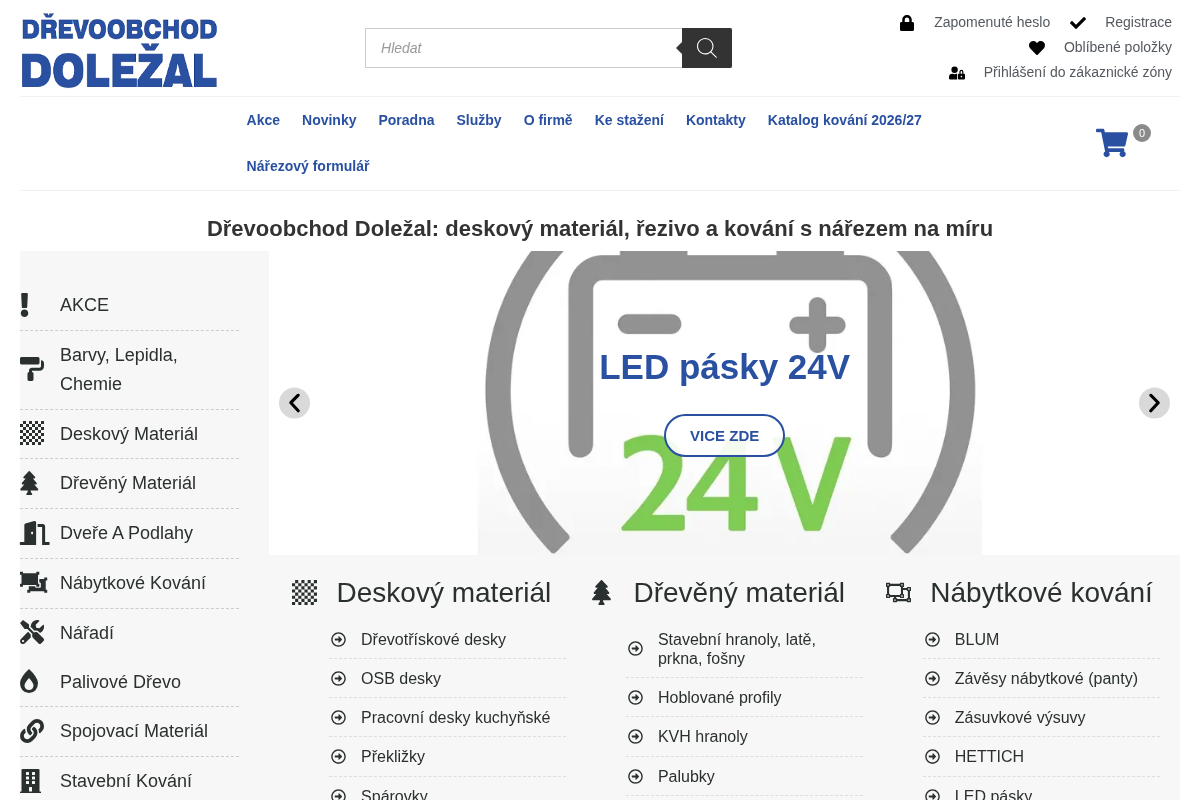This screenshot has height=800, width=1200.
Task: Open the Akce menu item
Action: (263, 120)
